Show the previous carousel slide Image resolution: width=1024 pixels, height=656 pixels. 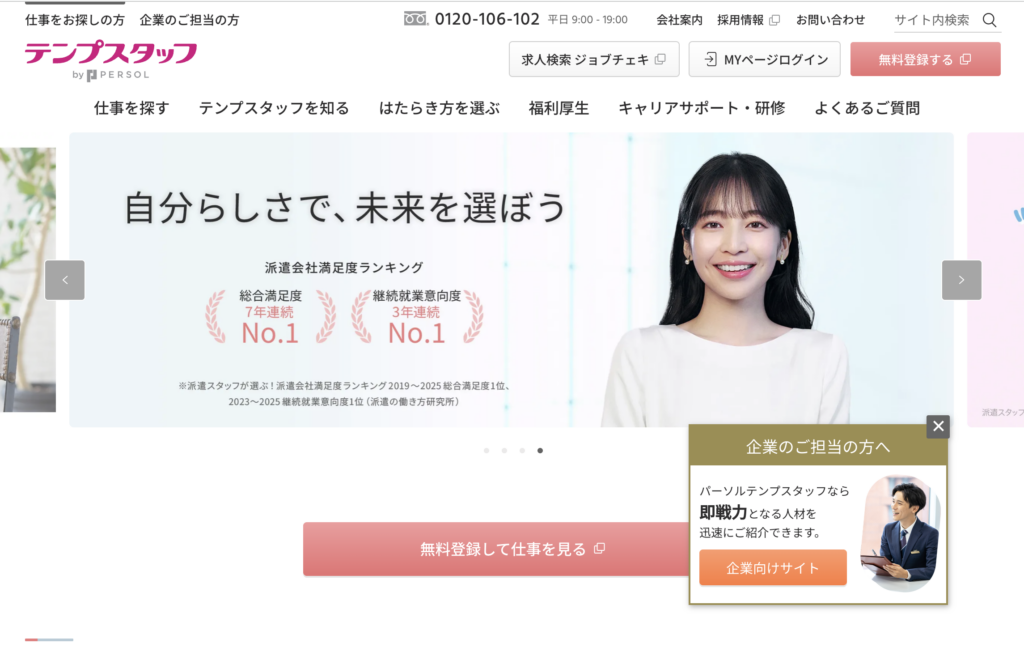[x=65, y=280]
